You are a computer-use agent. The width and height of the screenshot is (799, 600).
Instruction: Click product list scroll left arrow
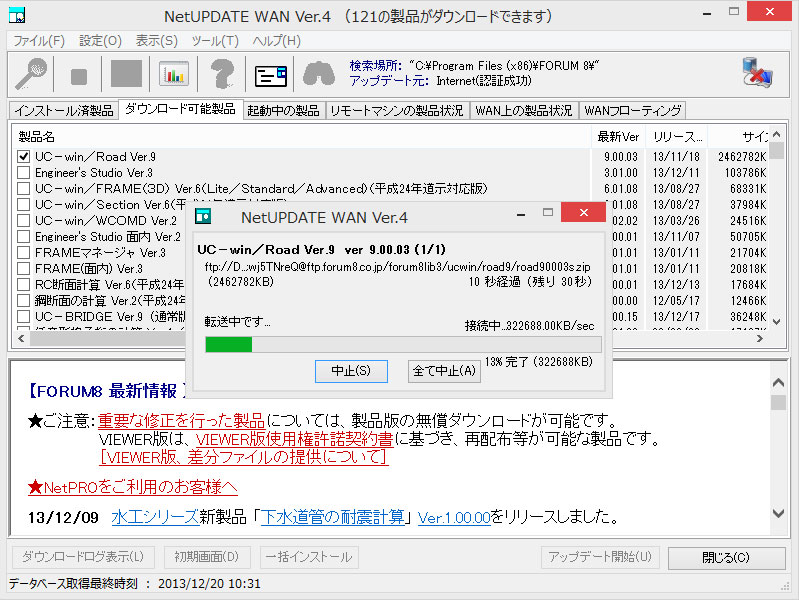point(21,338)
